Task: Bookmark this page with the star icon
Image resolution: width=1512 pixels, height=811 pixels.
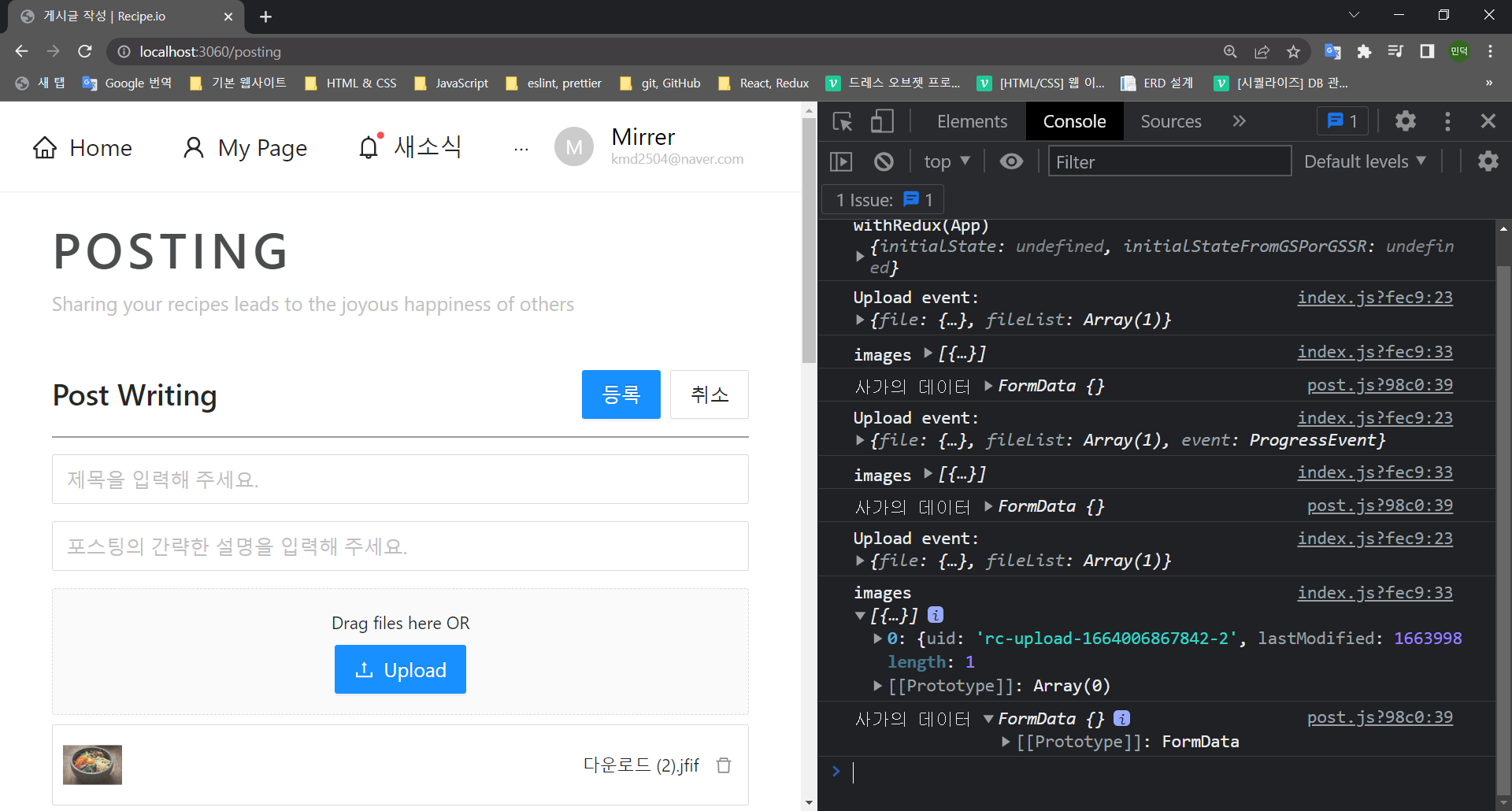Action: click(1293, 52)
